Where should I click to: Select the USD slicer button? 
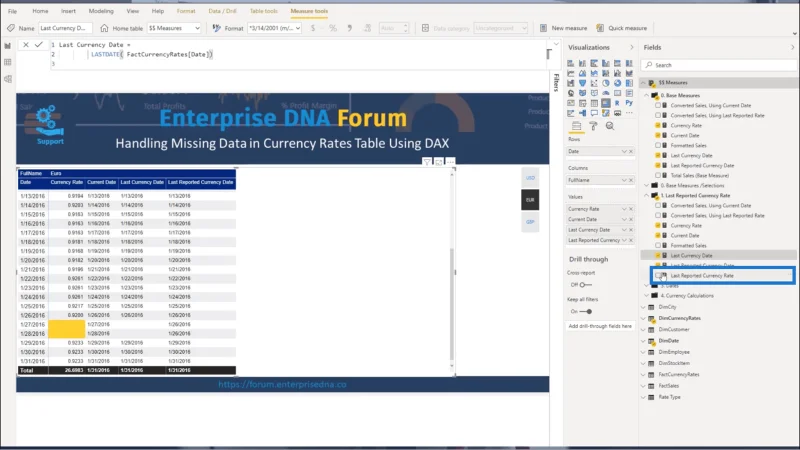530,178
